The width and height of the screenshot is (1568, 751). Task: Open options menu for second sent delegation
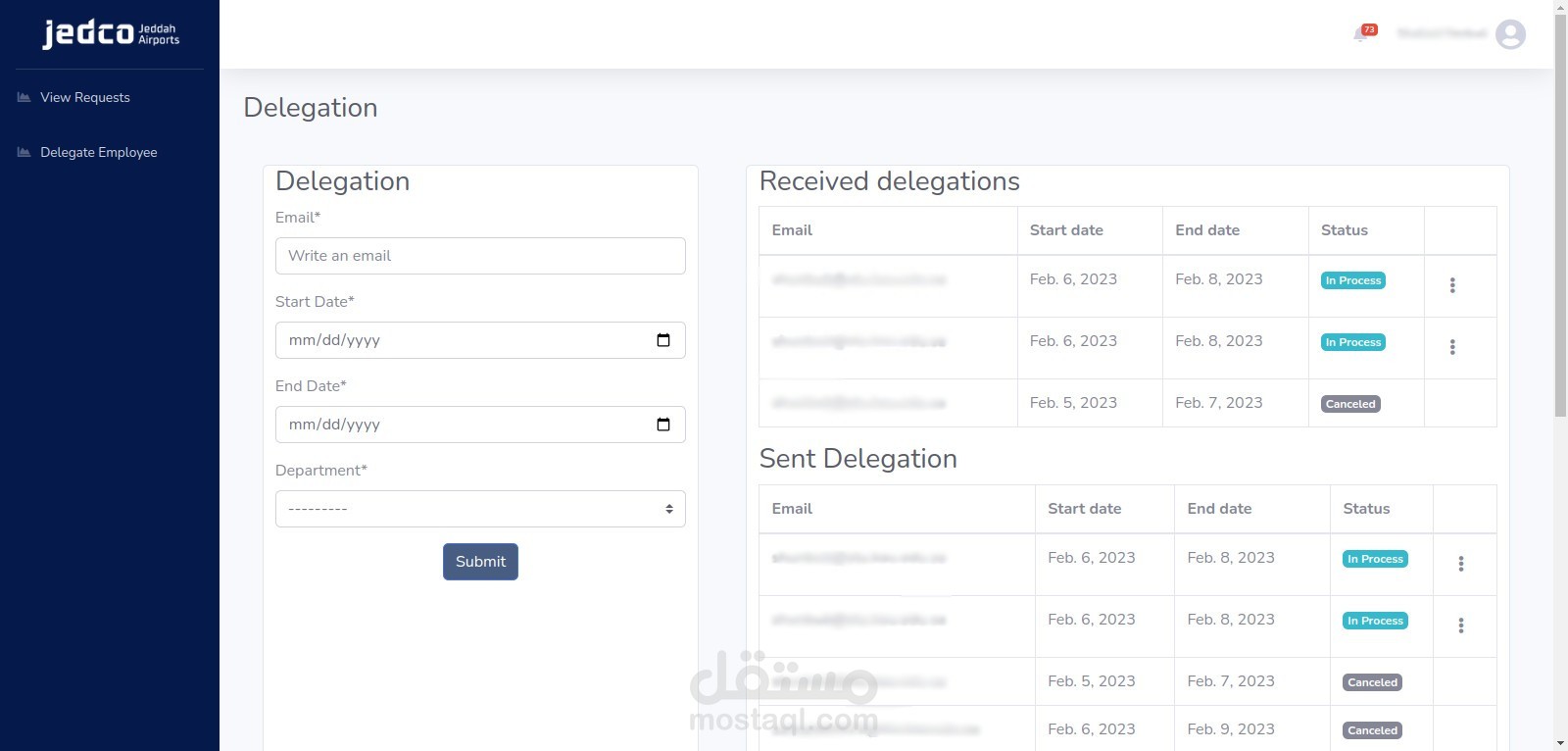[1460, 626]
